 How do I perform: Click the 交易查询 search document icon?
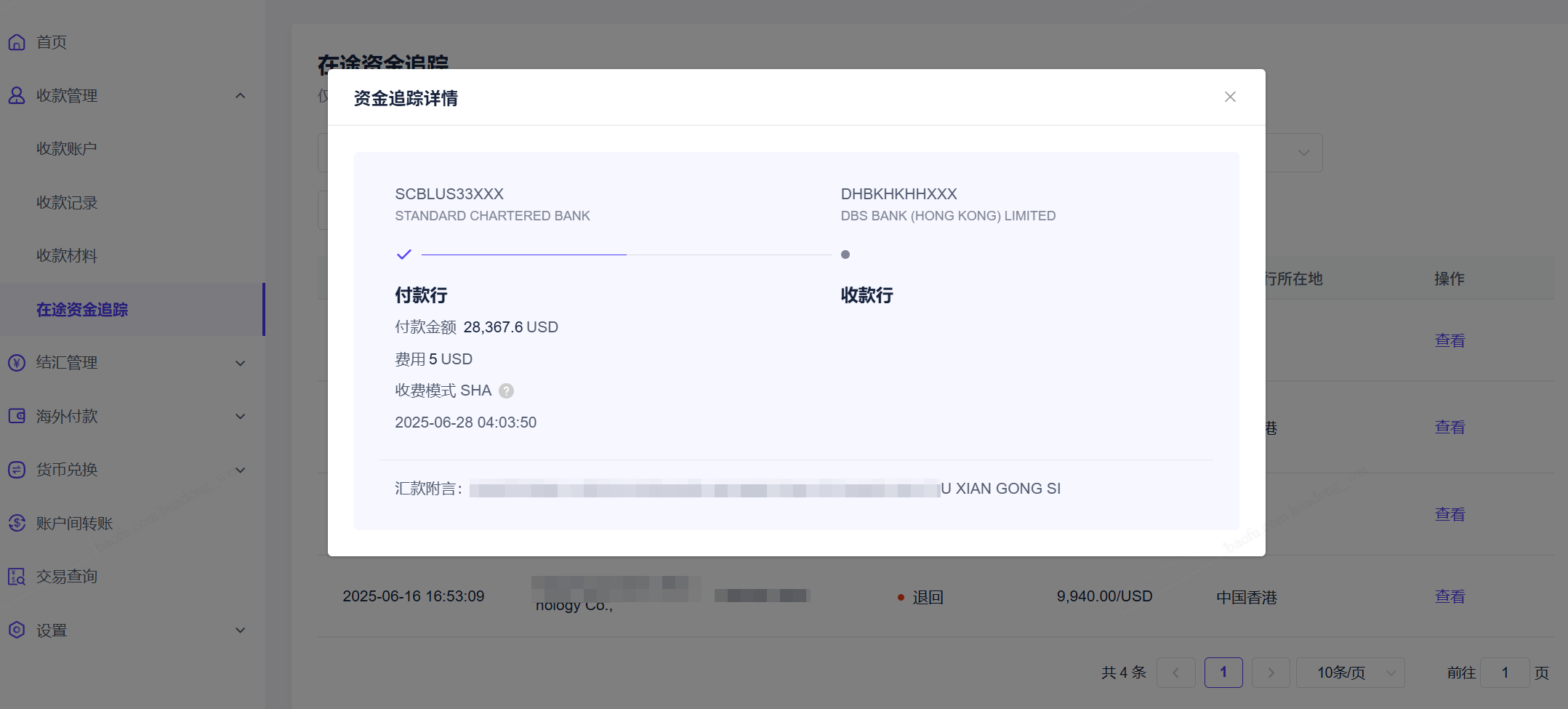(x=17, y=576)
